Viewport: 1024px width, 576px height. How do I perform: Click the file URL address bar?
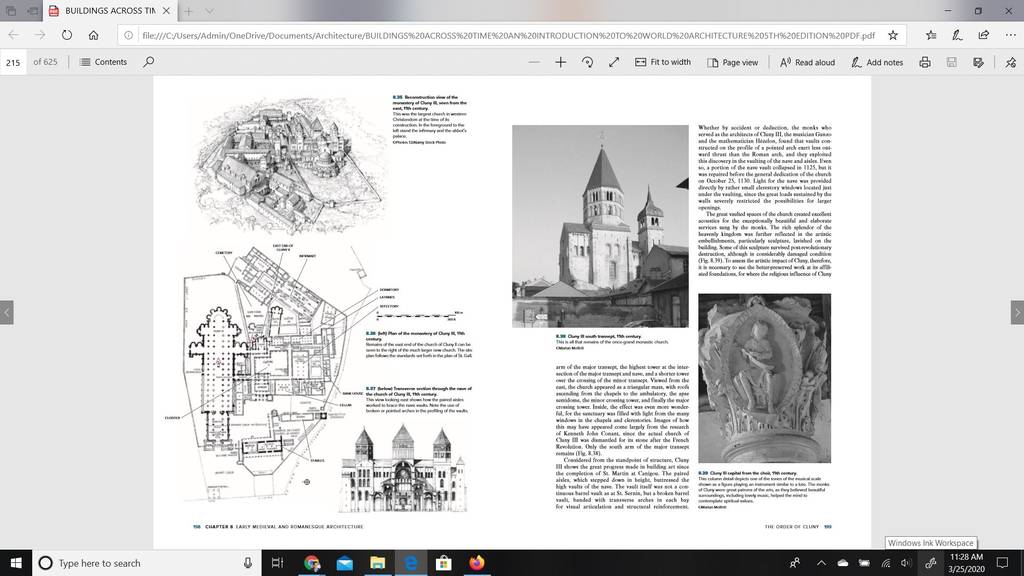click(508, 35)
